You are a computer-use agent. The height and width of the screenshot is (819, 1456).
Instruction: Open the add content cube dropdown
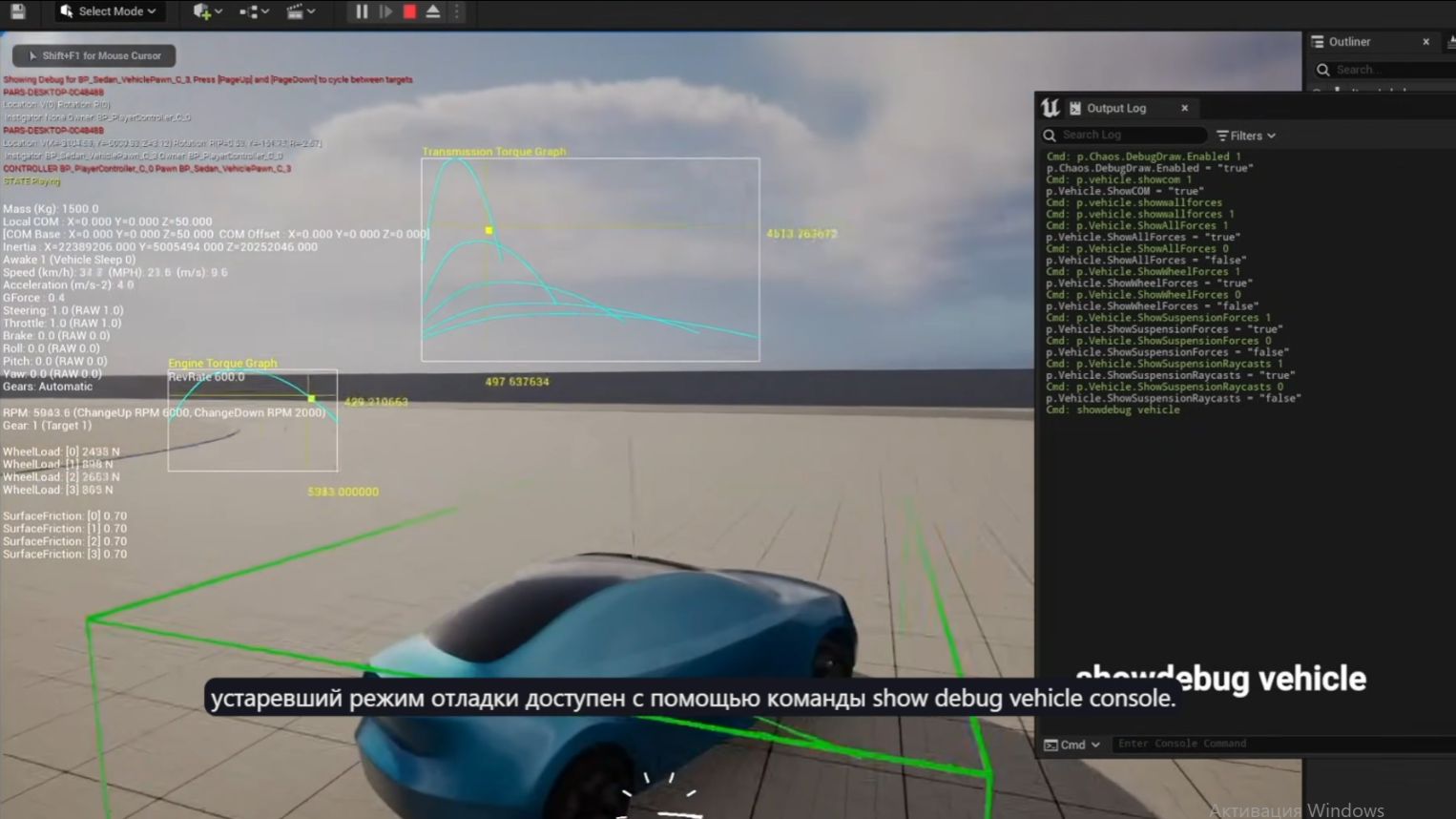pos(207,11)
